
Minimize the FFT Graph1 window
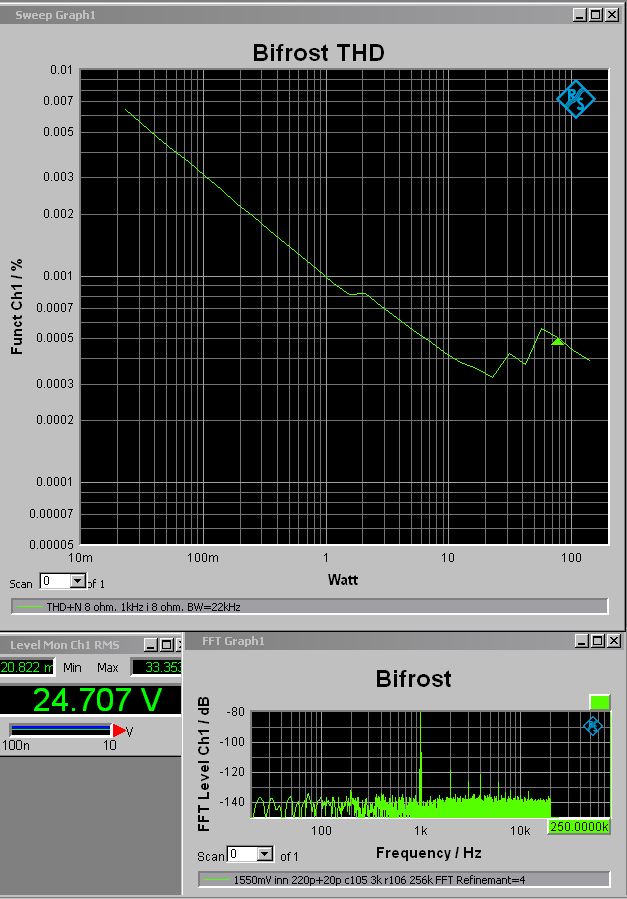tap(582, 641)
